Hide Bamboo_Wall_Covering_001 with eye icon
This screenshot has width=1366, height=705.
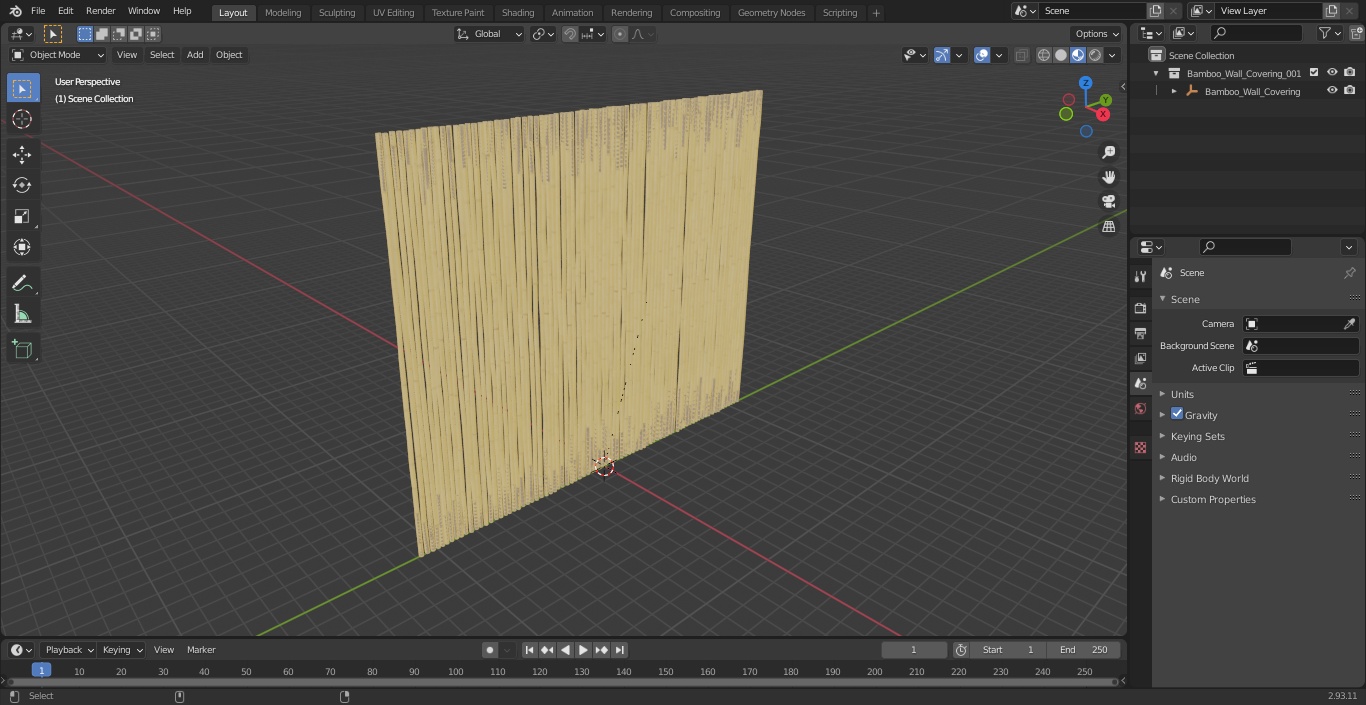click(x=1332, y=73)
